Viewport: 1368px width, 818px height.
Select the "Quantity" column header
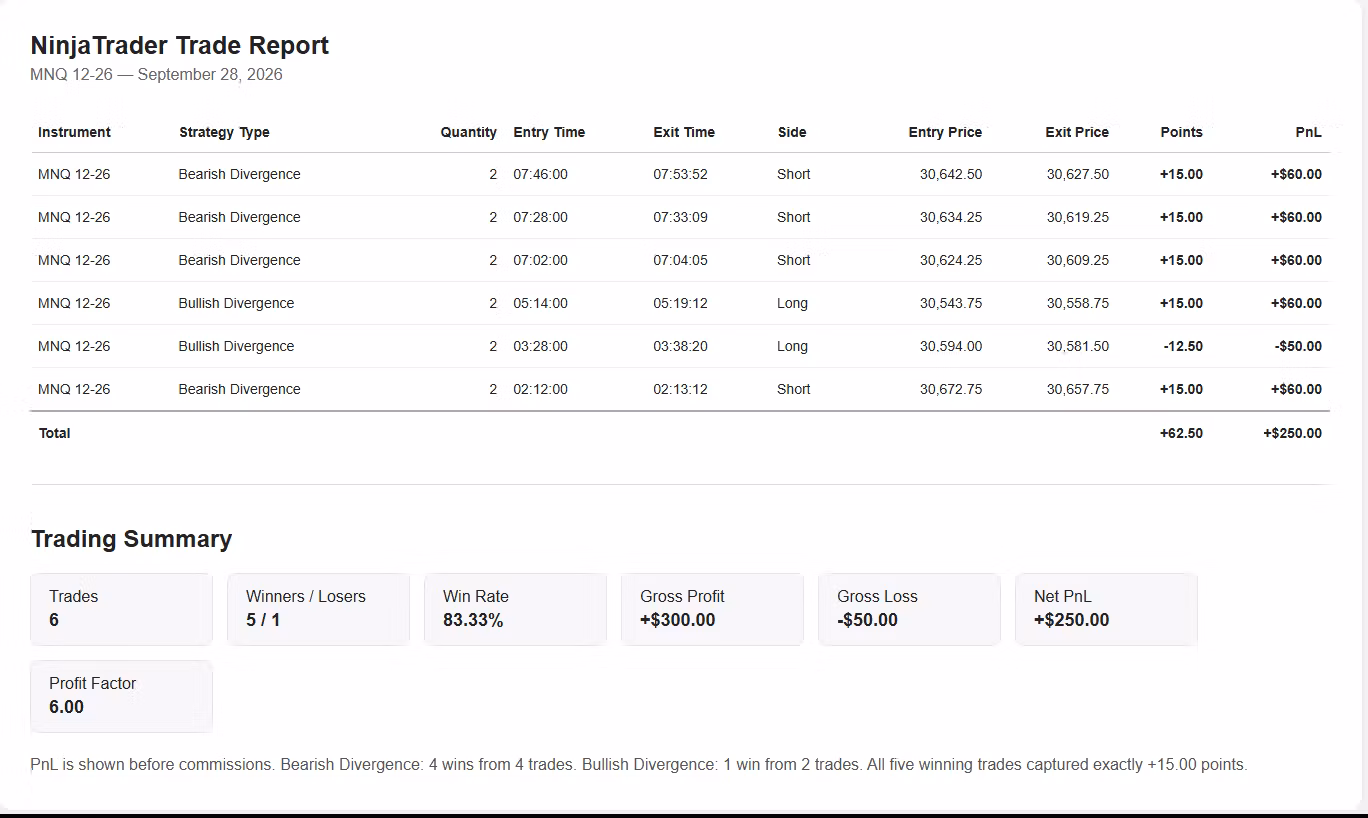pyautogui.click(x=468, y=132)
